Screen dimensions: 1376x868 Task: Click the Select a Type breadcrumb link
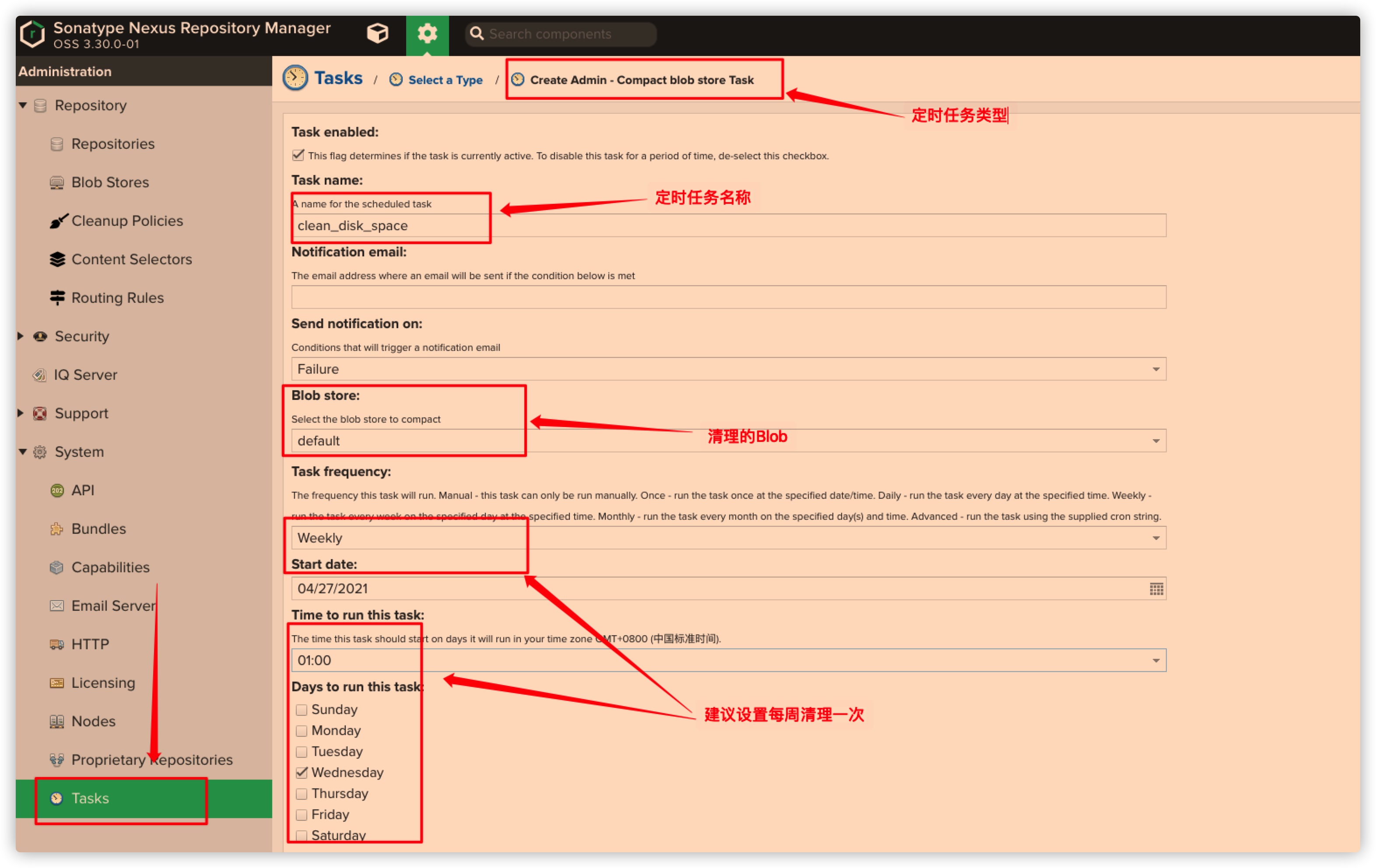445,80
